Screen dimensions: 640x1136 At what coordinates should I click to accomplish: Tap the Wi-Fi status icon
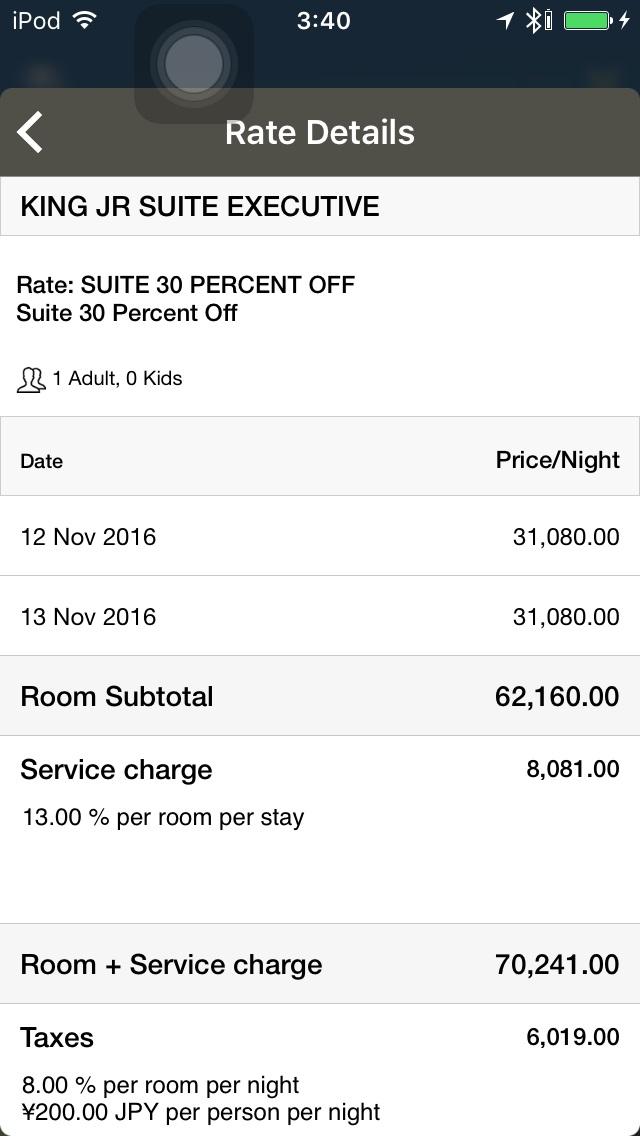pyautogui.click(x=85, y=20)
